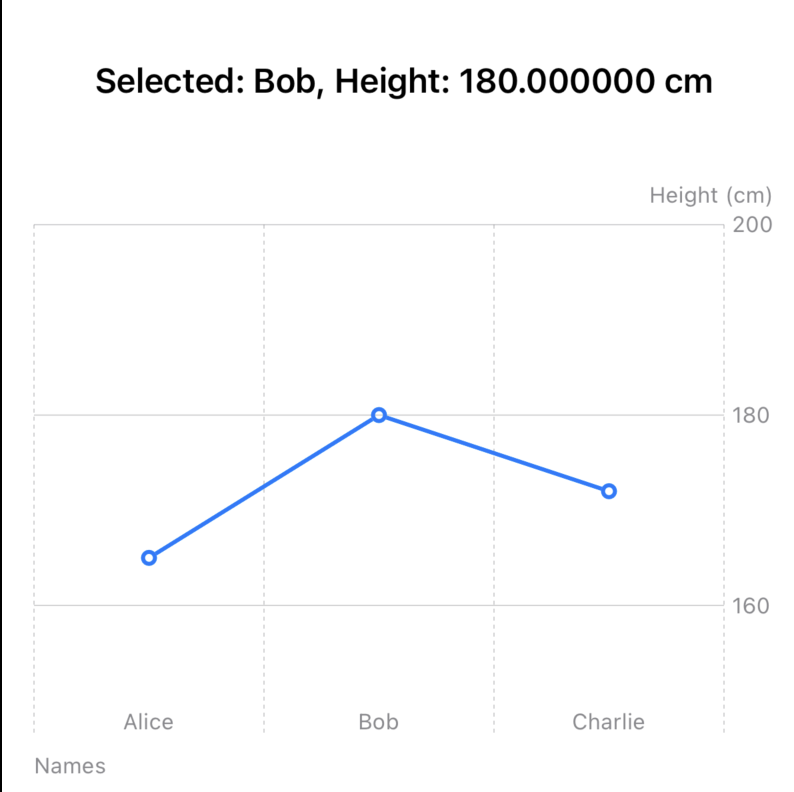
Task: Click the 160 y-axis value label
Action: pos(751,606)
